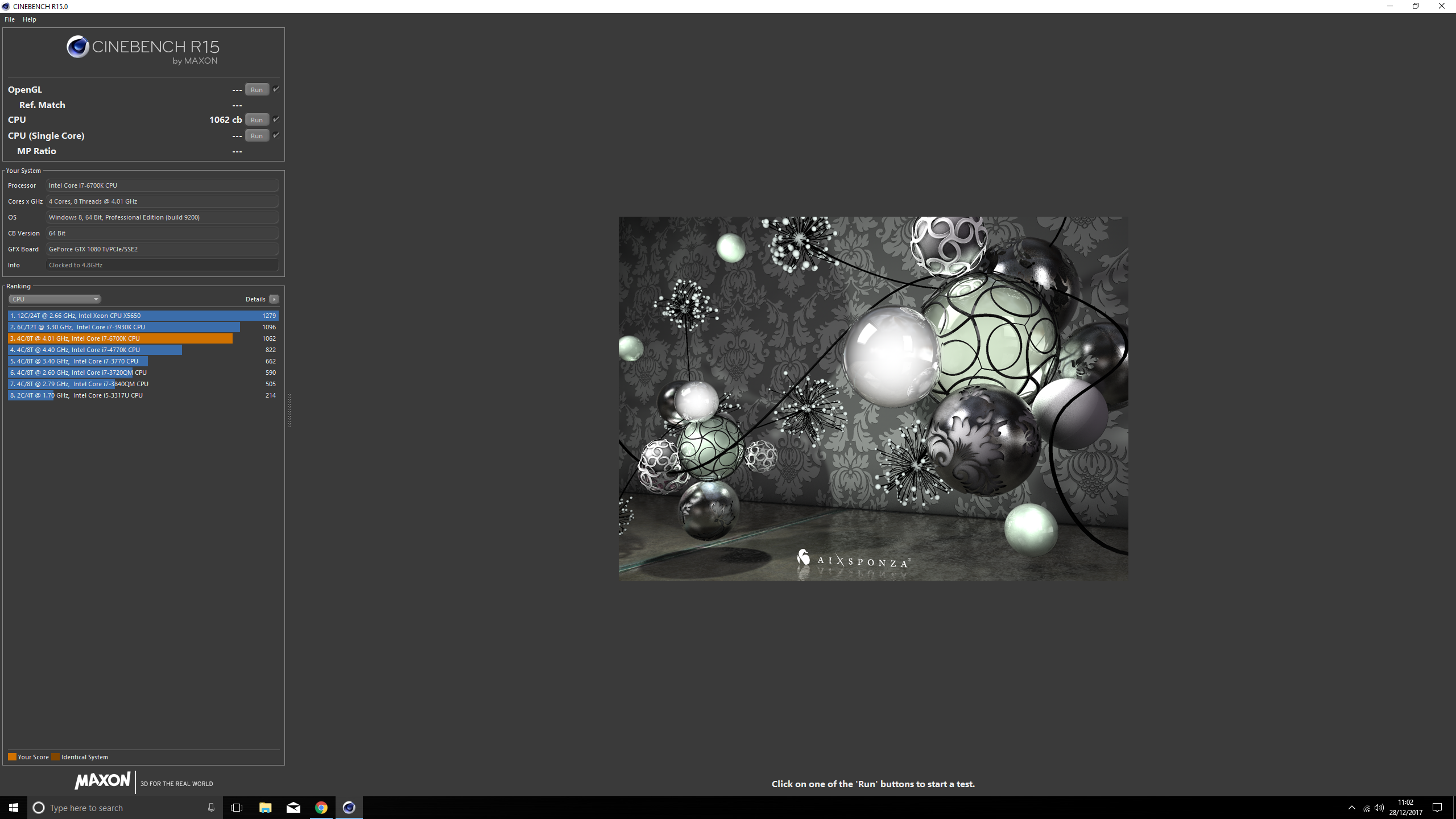Open the Help menu
Image resolution: width=1456 pixels, height=819 pixels.
coord(30,19)
